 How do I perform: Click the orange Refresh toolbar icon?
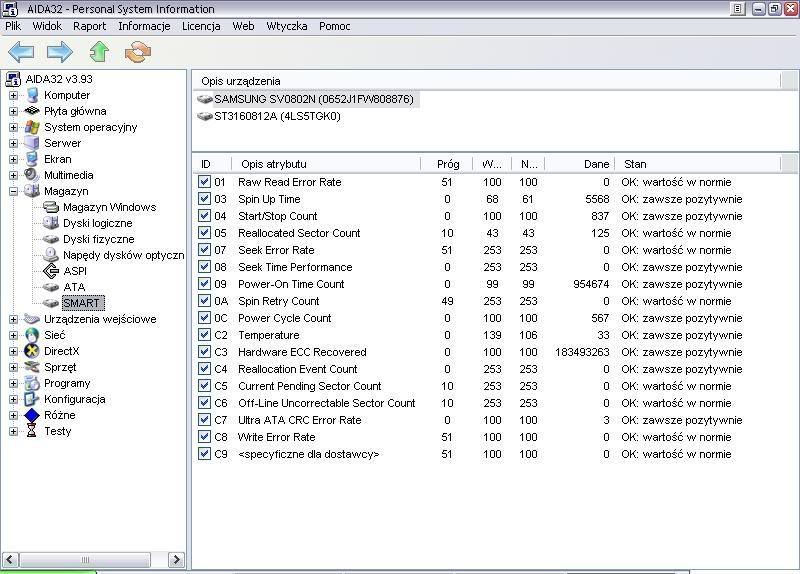138,52
